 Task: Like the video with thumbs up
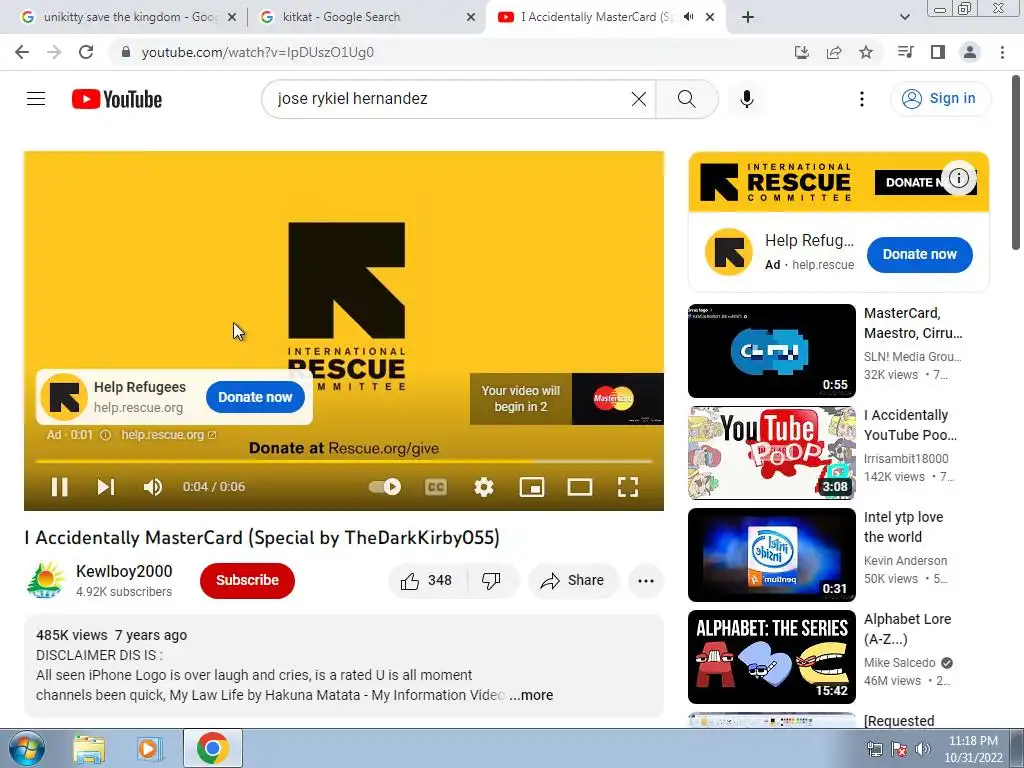pos(427,581)
